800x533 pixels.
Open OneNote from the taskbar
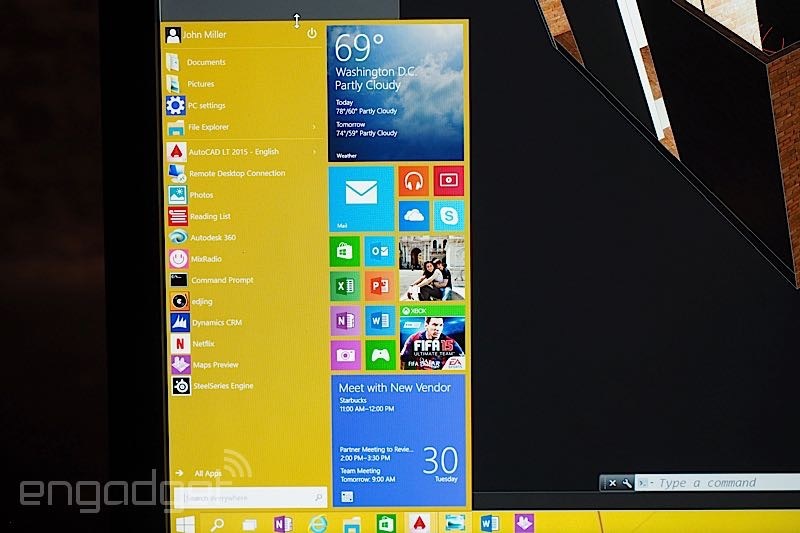283,524
